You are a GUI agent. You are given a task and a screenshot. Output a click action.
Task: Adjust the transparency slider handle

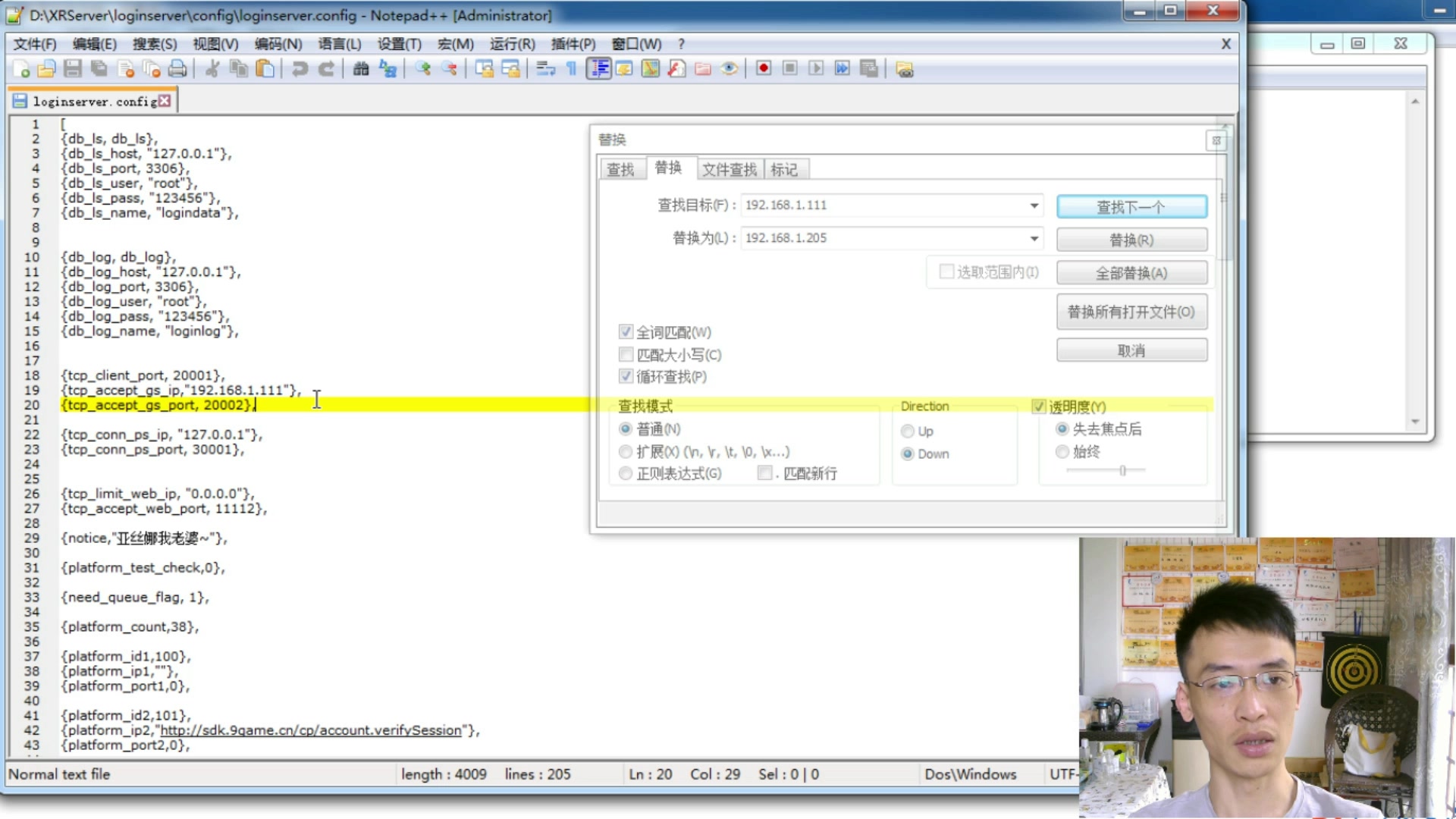[x=1122, y=470]
